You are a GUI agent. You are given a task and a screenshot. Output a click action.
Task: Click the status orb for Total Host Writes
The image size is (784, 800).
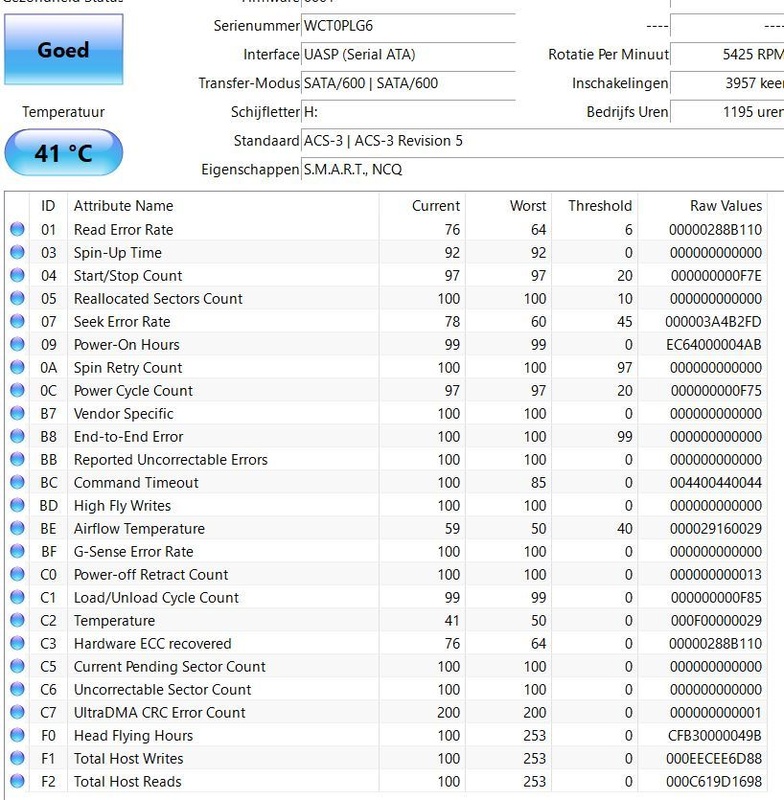tap(17, 758)
